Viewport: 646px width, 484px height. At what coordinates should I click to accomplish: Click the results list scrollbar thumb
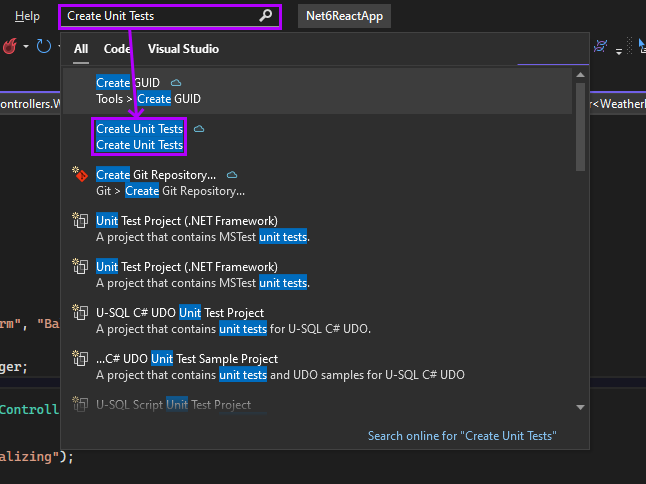580,127
